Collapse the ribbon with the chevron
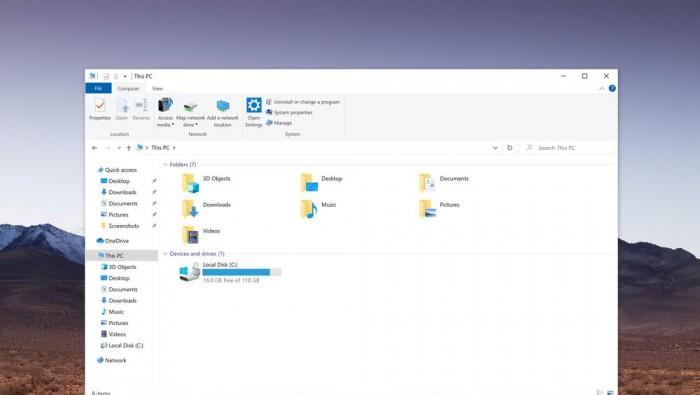This screenshot has width=700, height=395. [x=602, y=89]
